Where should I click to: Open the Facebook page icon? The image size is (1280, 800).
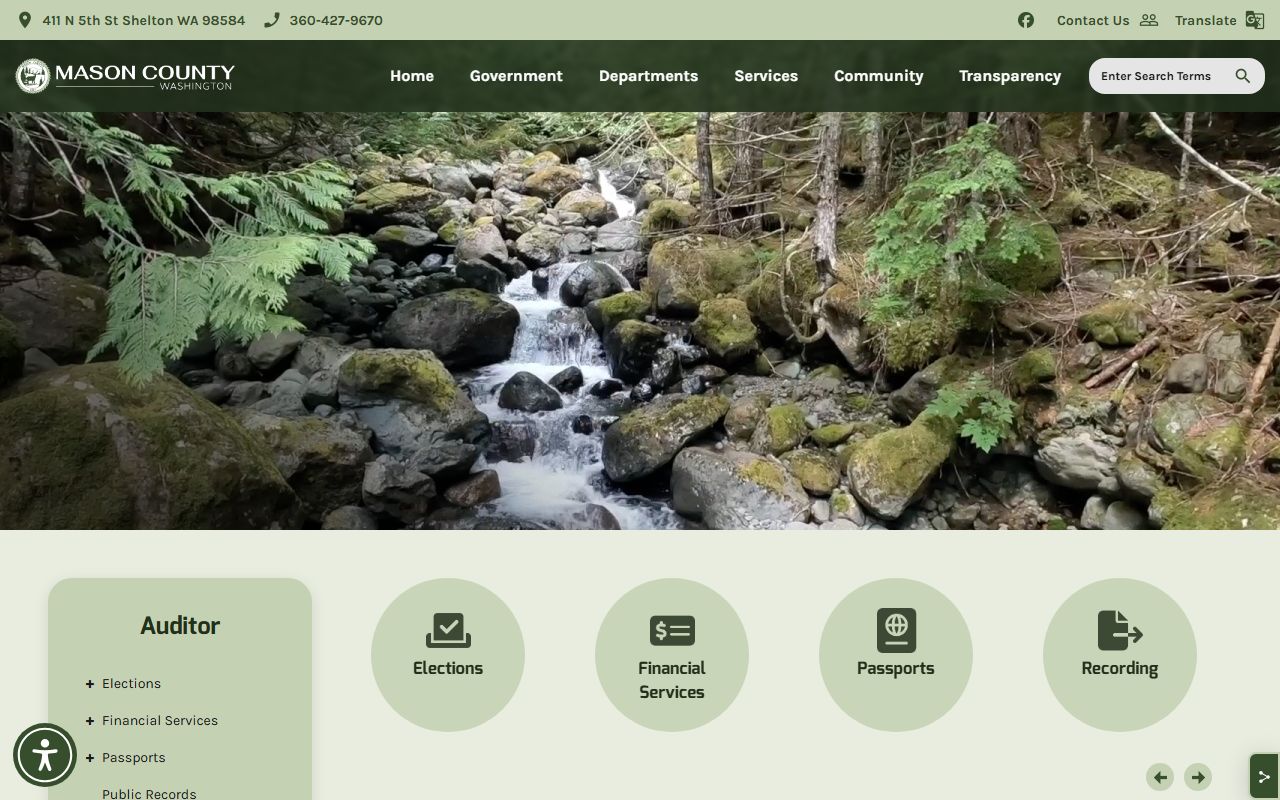[1026, 20]
